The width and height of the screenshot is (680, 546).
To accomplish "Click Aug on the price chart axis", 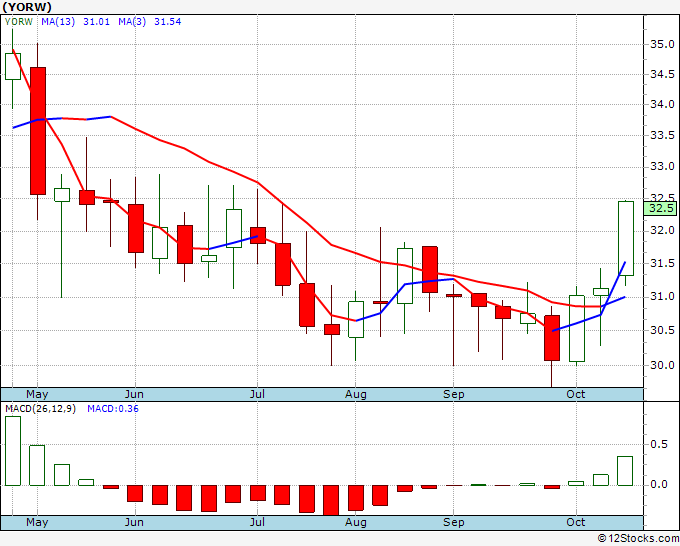I will click(356, 394).
